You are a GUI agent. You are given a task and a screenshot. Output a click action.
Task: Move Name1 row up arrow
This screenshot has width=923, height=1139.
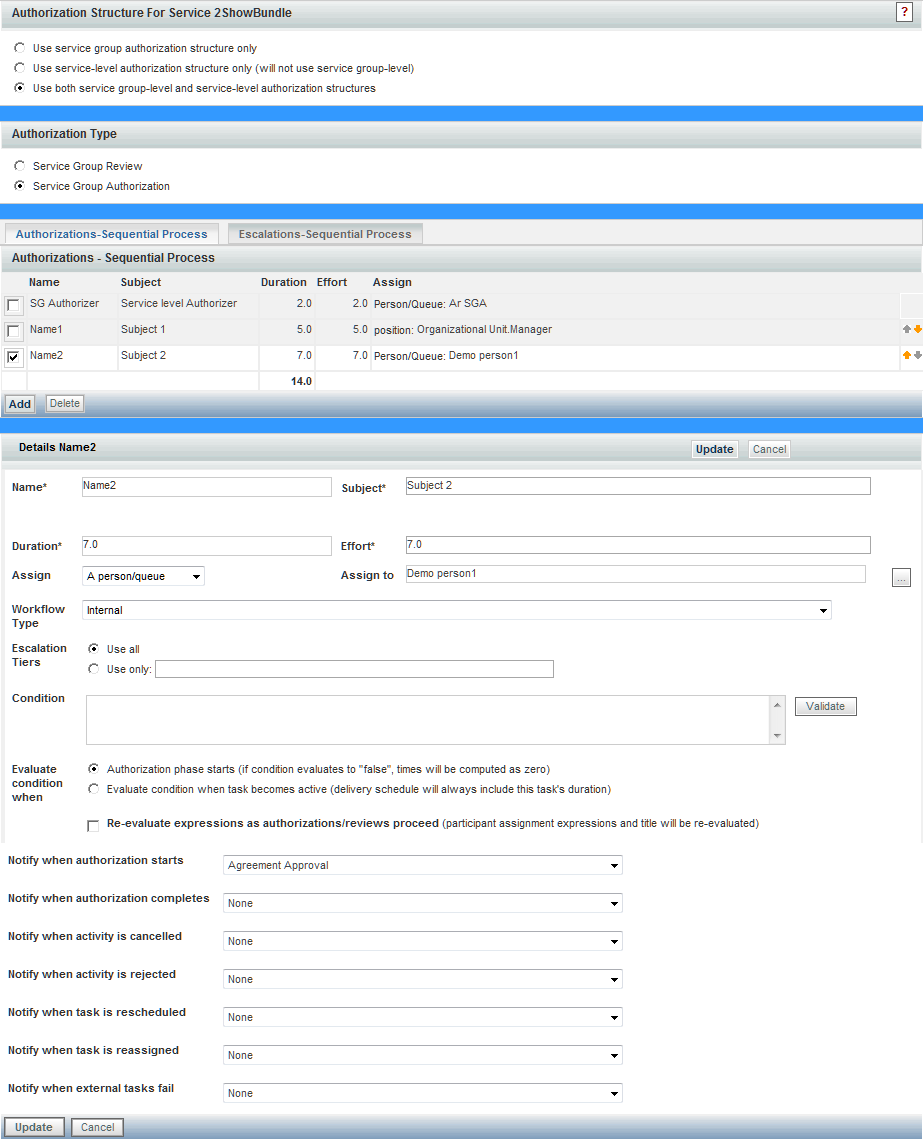tap(906, 329)
